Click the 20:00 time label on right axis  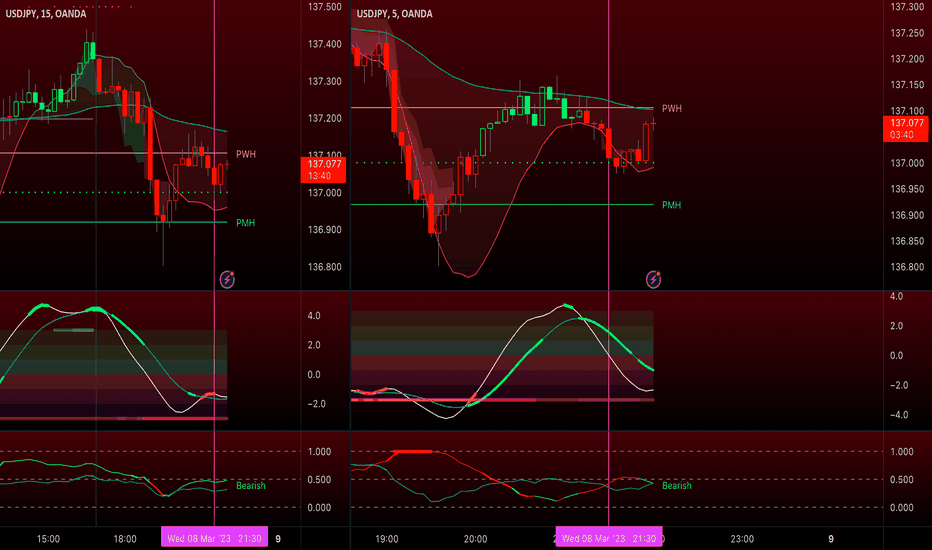[475, 539]
